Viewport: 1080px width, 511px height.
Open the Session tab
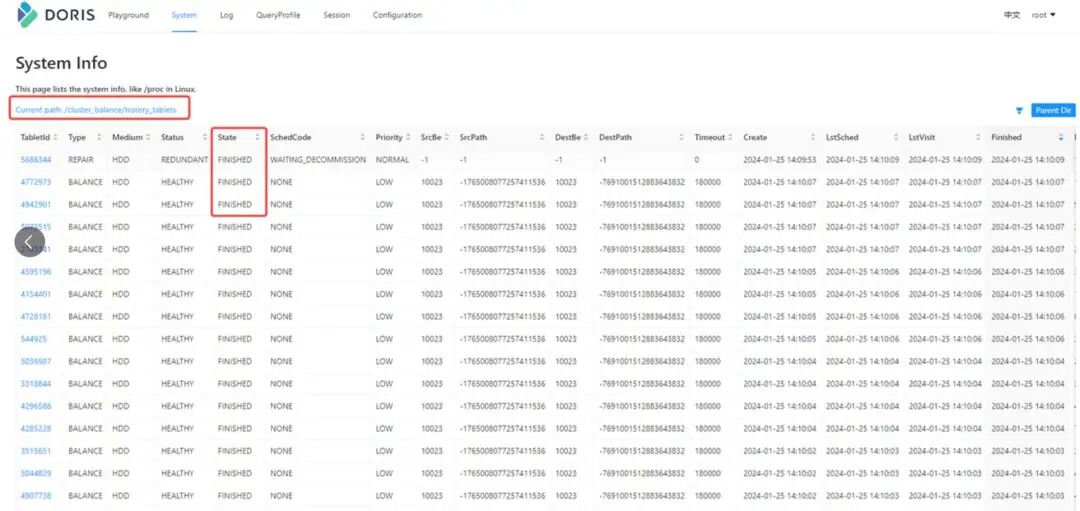(x=337, y=15)
